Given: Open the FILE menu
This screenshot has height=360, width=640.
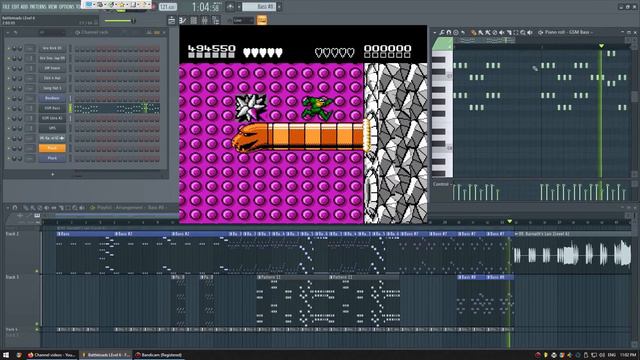Looking at the screenshot, I should (x=6, y=7).
